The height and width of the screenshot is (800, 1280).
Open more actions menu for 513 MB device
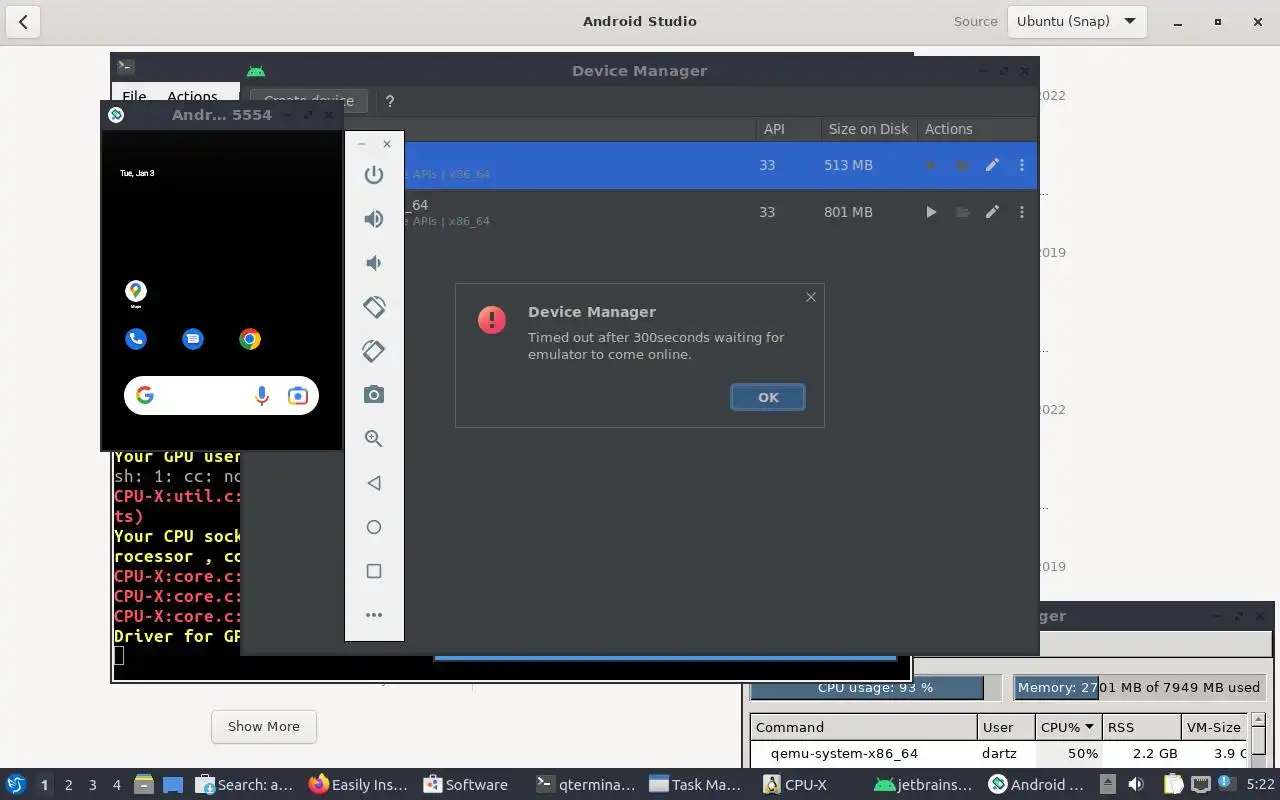tap(1022, 165)
